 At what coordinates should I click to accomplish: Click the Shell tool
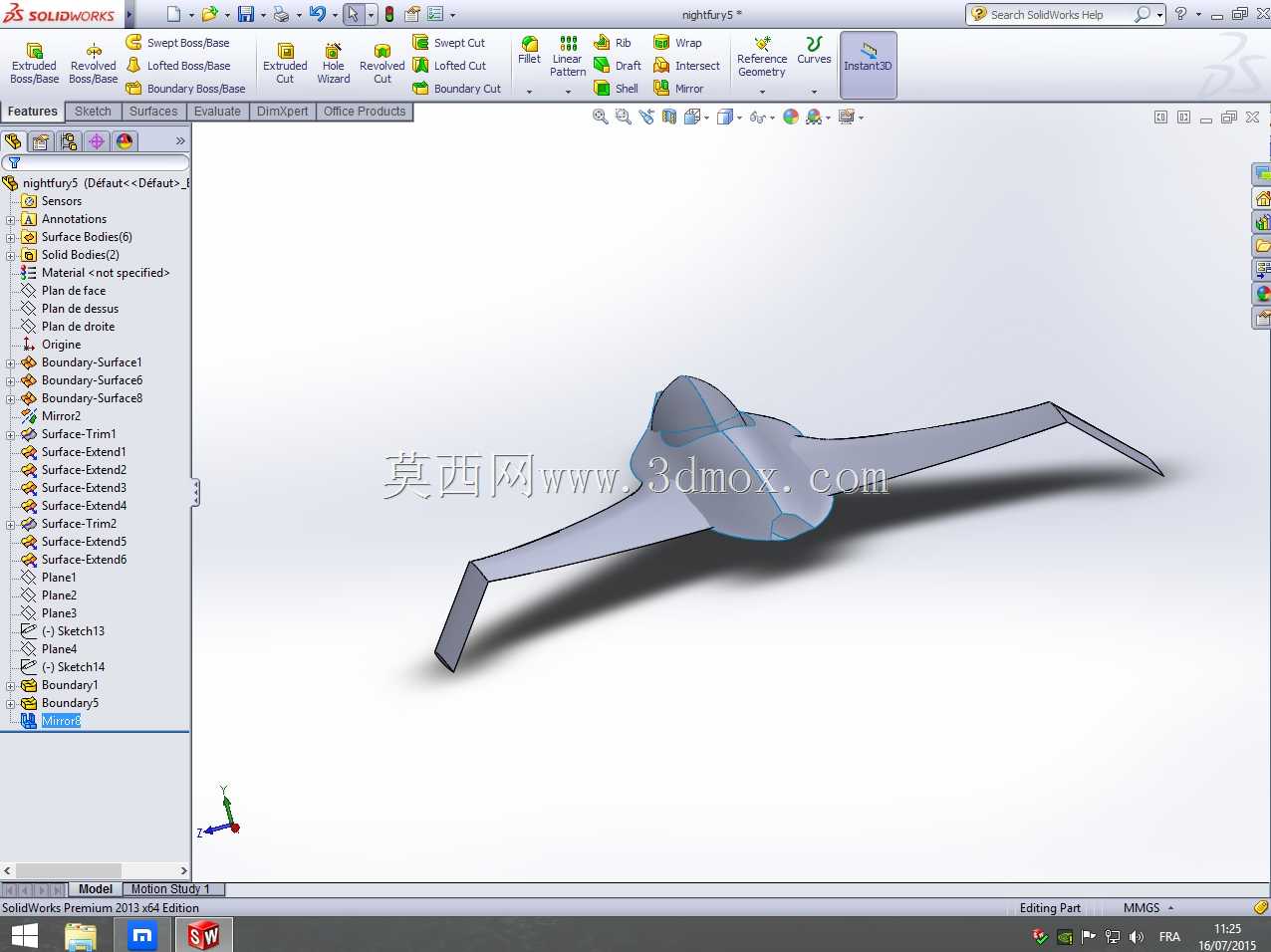pos(616,89)
